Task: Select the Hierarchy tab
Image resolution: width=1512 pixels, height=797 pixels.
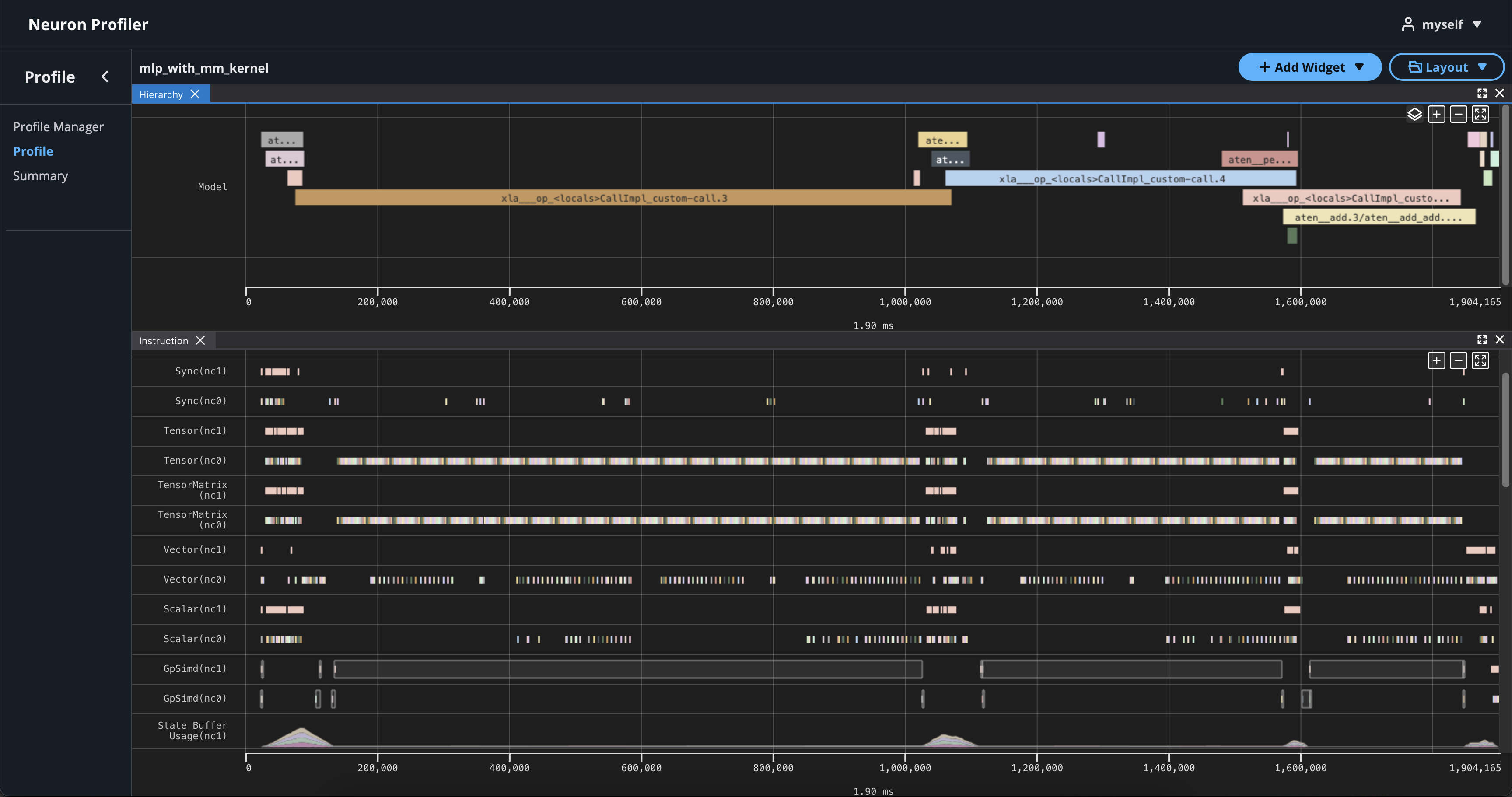Action: [x=161, y=94]
